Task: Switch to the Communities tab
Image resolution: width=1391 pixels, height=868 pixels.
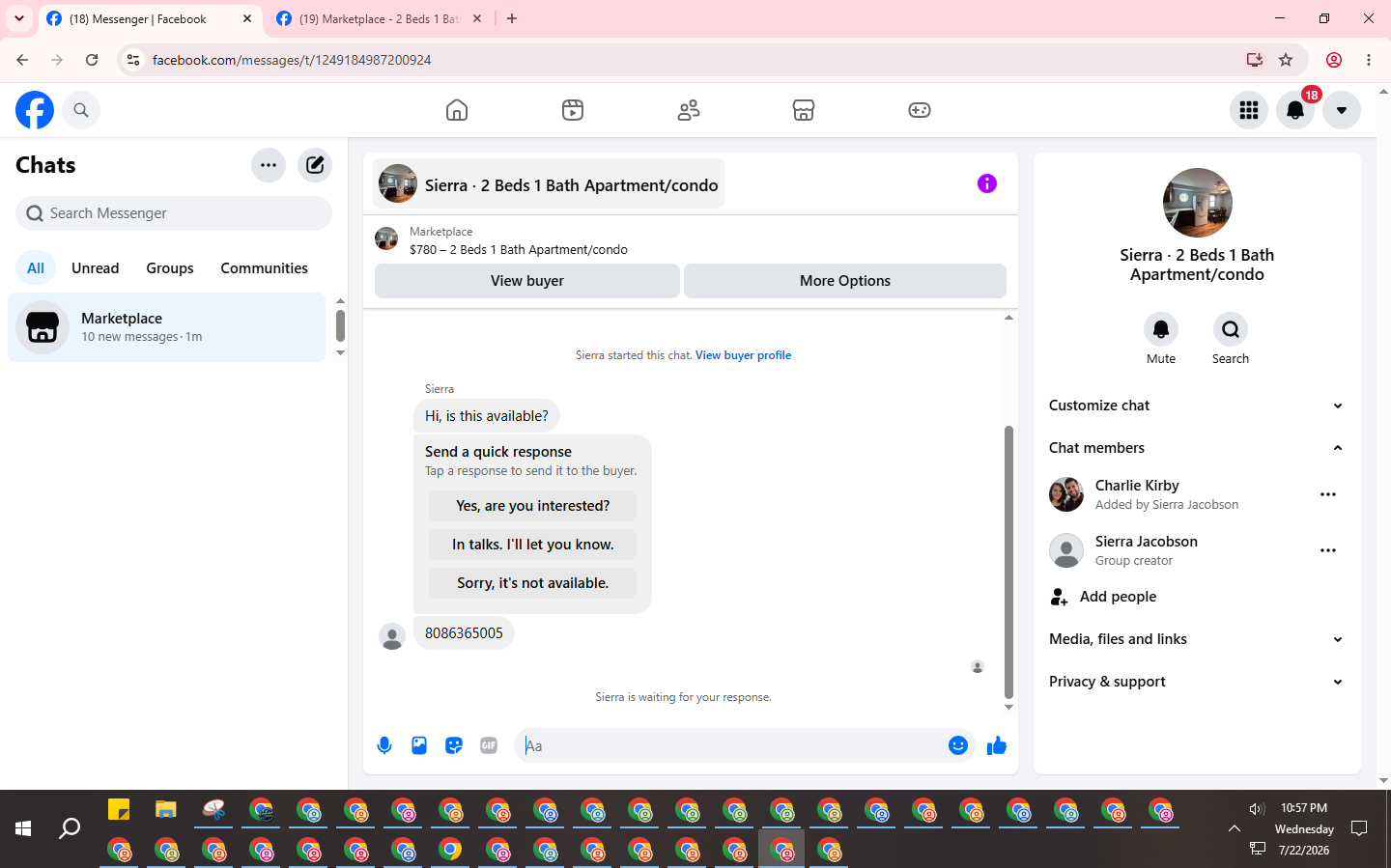Action: click(x=265, y=268)
